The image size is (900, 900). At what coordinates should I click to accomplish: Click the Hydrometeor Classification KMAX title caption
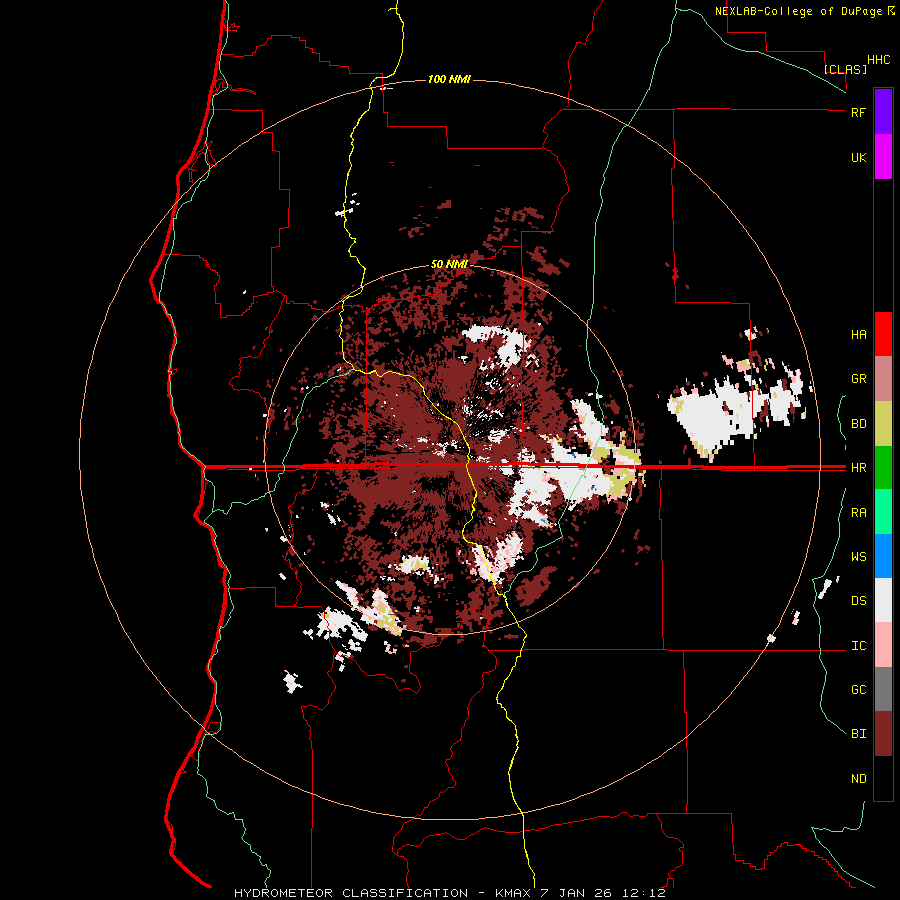pyautogui.click(x=449, y=893)
